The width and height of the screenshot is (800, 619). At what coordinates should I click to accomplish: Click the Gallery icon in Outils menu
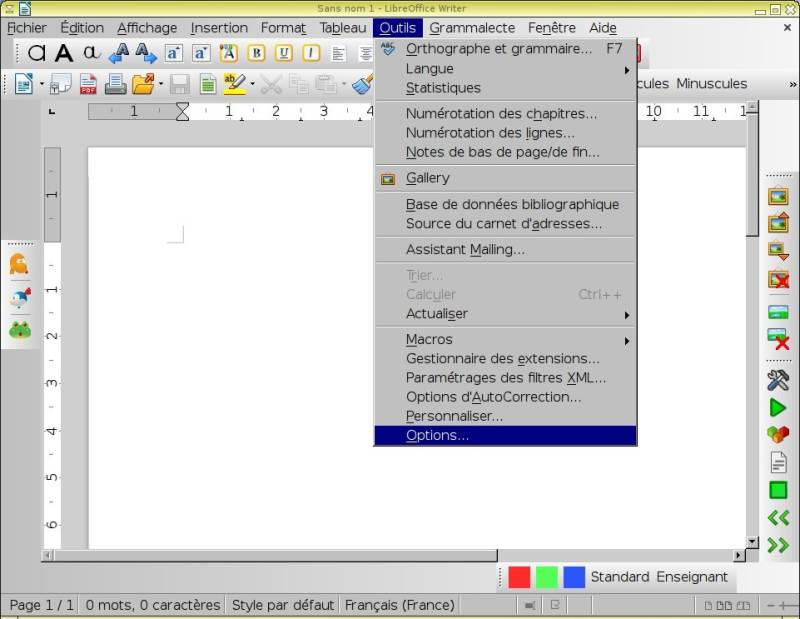tap(388, 179)
